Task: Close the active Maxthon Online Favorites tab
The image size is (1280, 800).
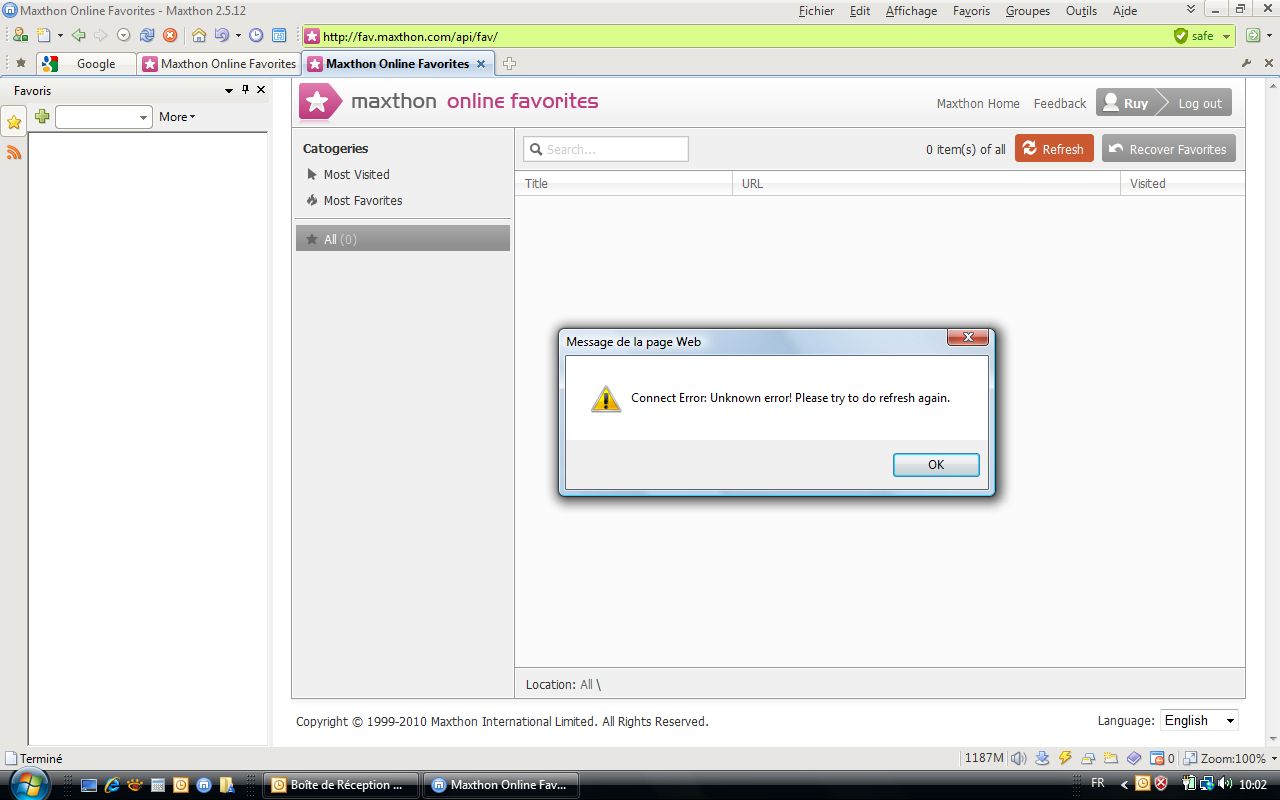Action: (480, 63)
